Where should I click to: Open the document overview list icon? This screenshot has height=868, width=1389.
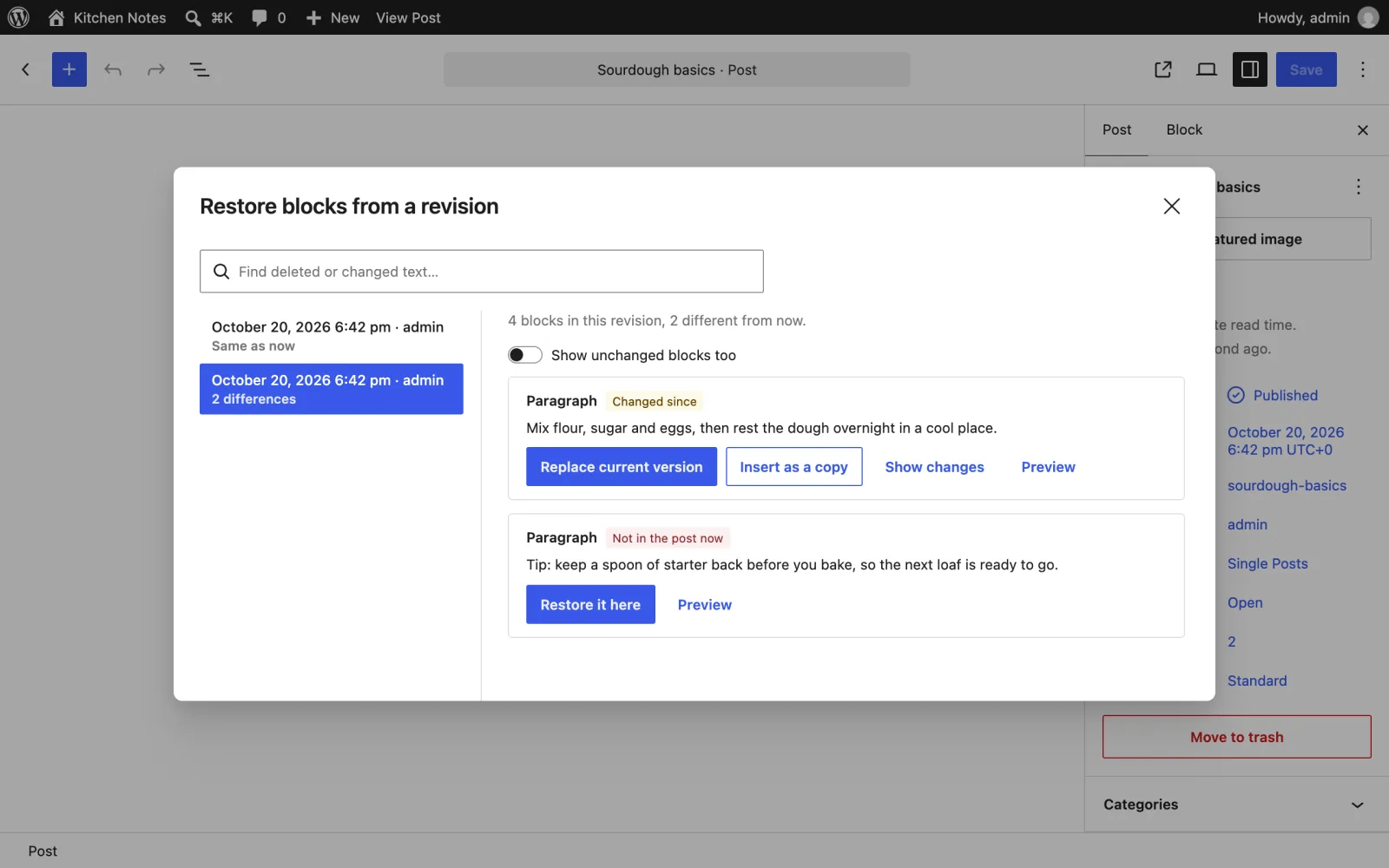pyautogui.click(x=200, y=69)
